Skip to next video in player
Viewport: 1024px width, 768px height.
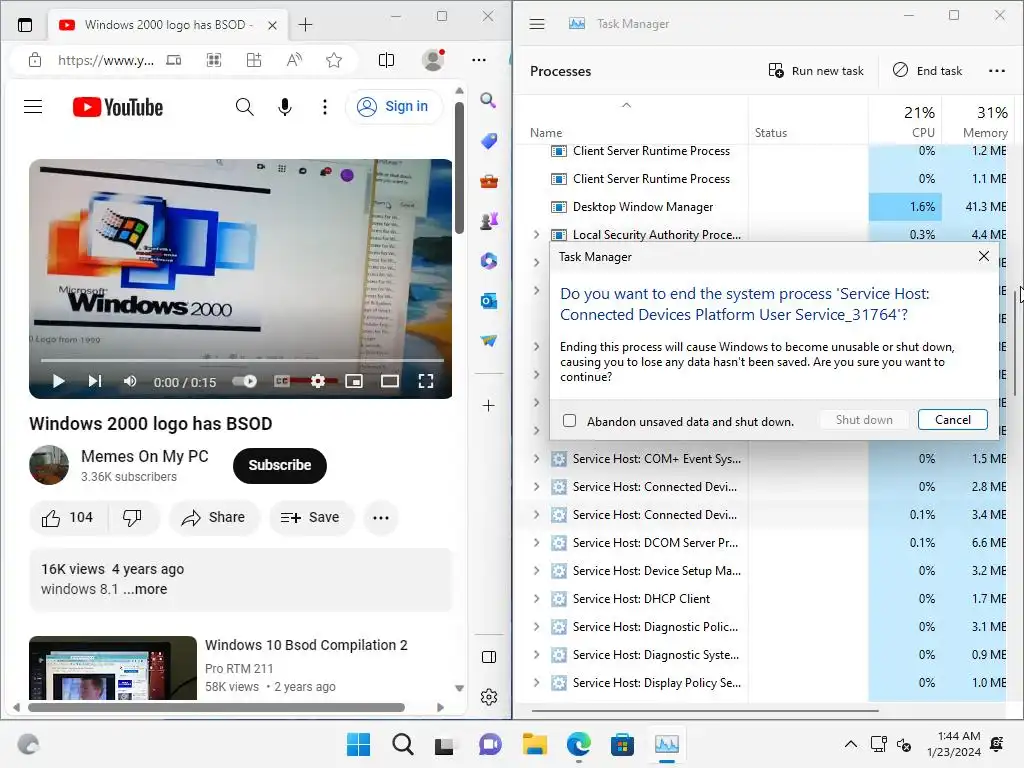pos(95,381)
